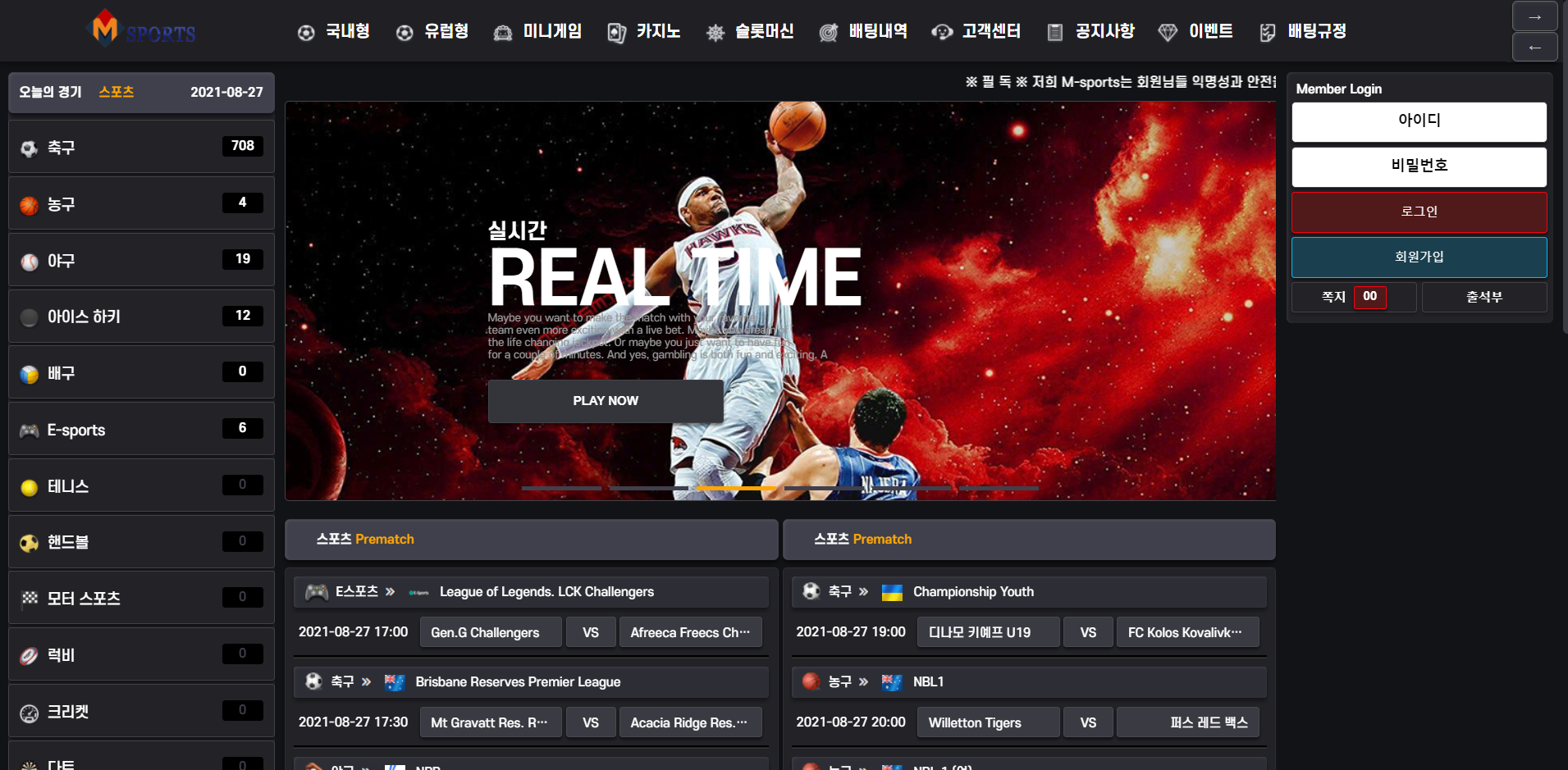Select the 크리켓 cricket category
This screenshot has width=1568, height=770.
point(141,711)
